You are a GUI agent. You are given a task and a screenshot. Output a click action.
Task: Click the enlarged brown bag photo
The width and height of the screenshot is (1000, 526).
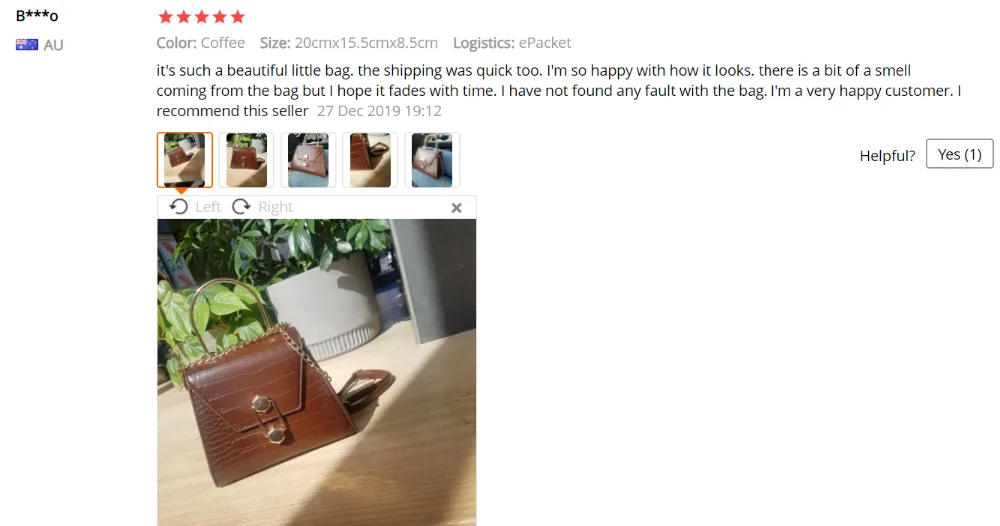[316, 372]
